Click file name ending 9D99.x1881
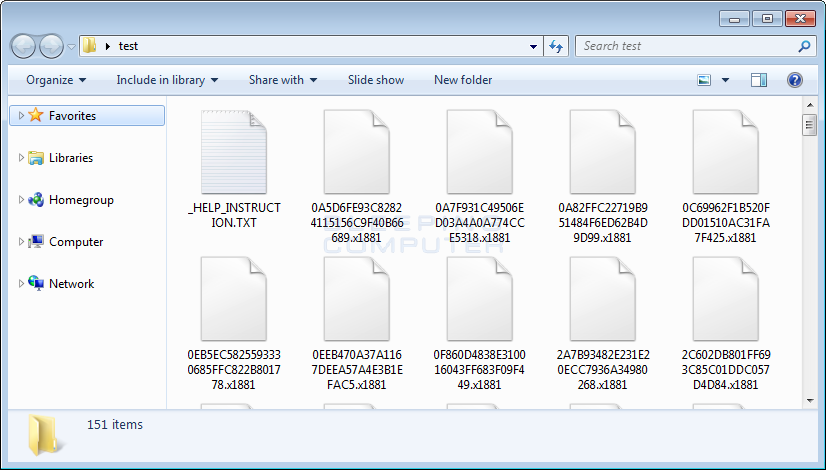 point(603,222)
